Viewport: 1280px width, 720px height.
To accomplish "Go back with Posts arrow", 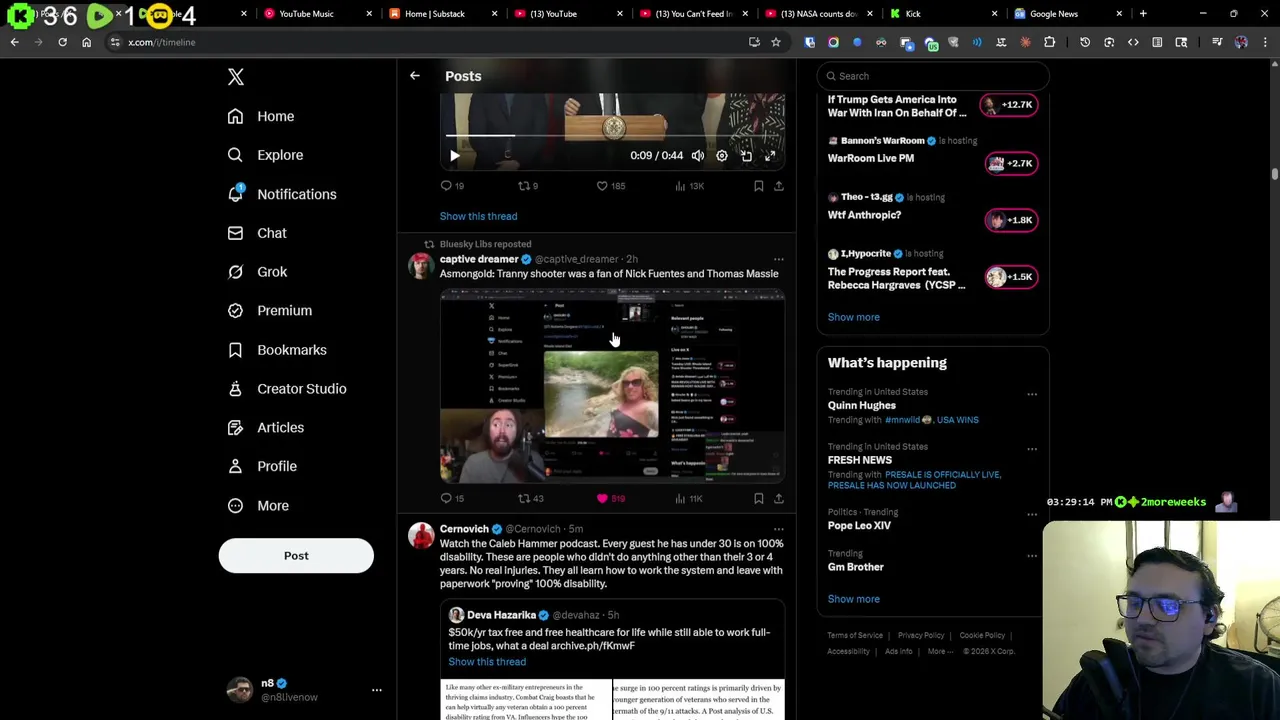I will (414, 76).
